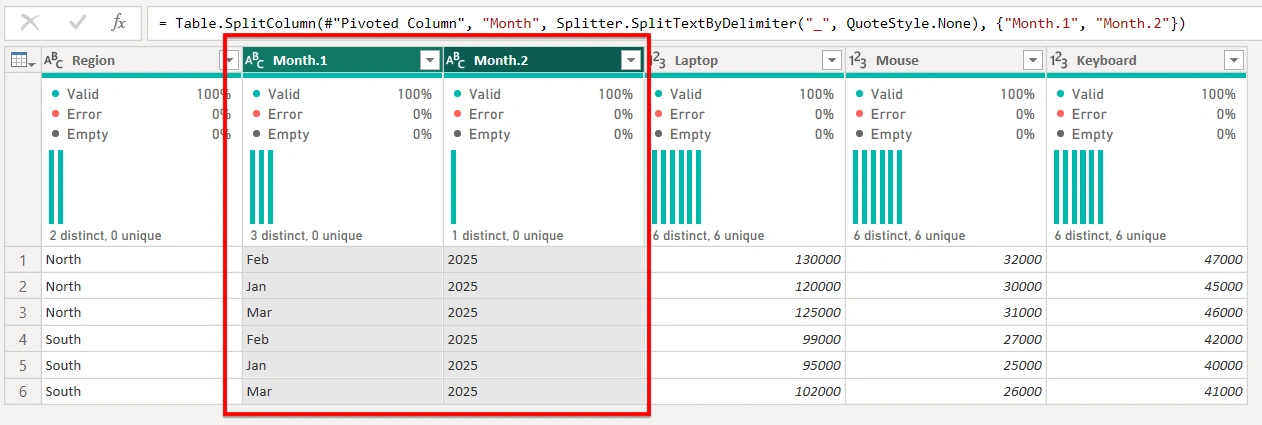This screenshot has width=1262, height=425.
Task: Click the Mouse cell 32000
Action: click(945, 260)
